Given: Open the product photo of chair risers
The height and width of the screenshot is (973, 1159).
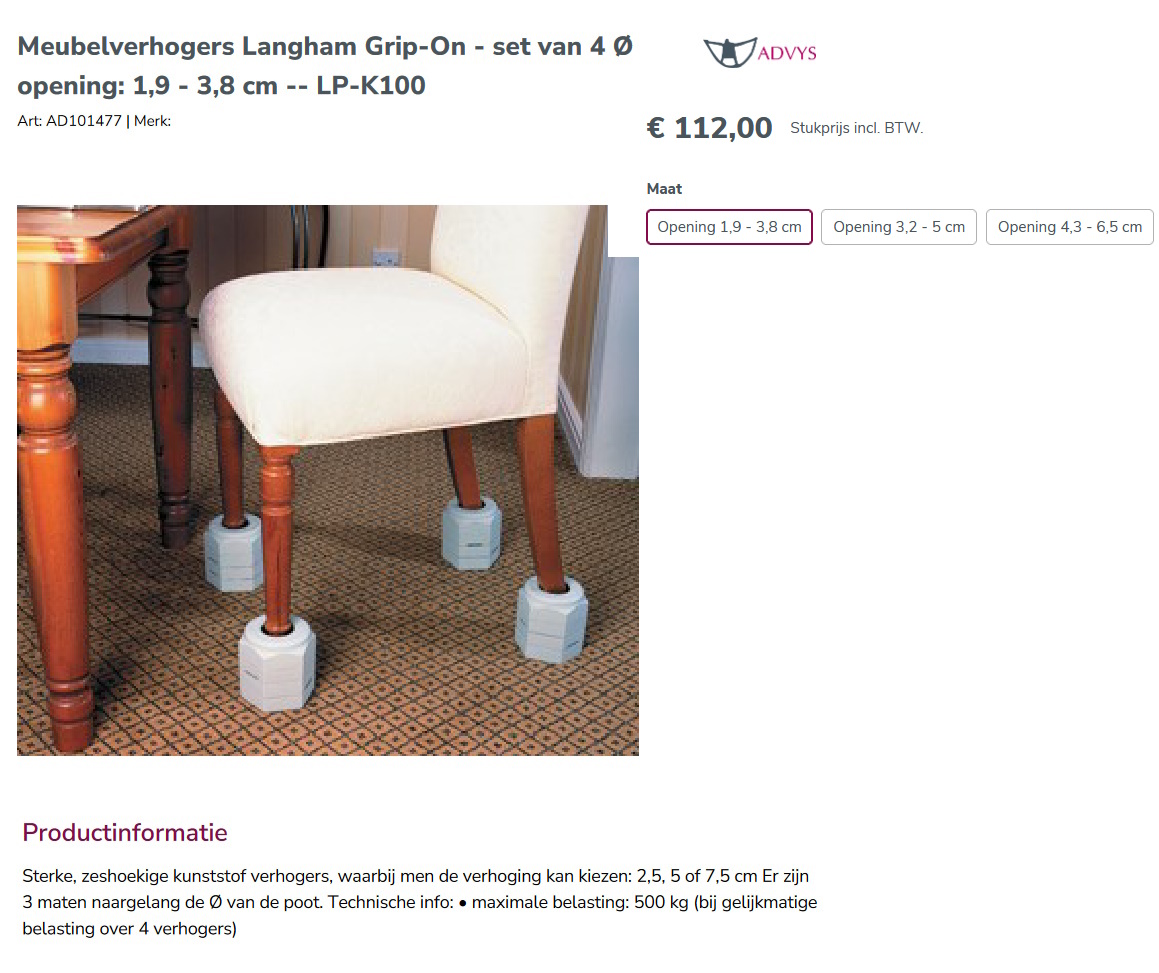Looking at the screenshot, I should click(327, 481).
